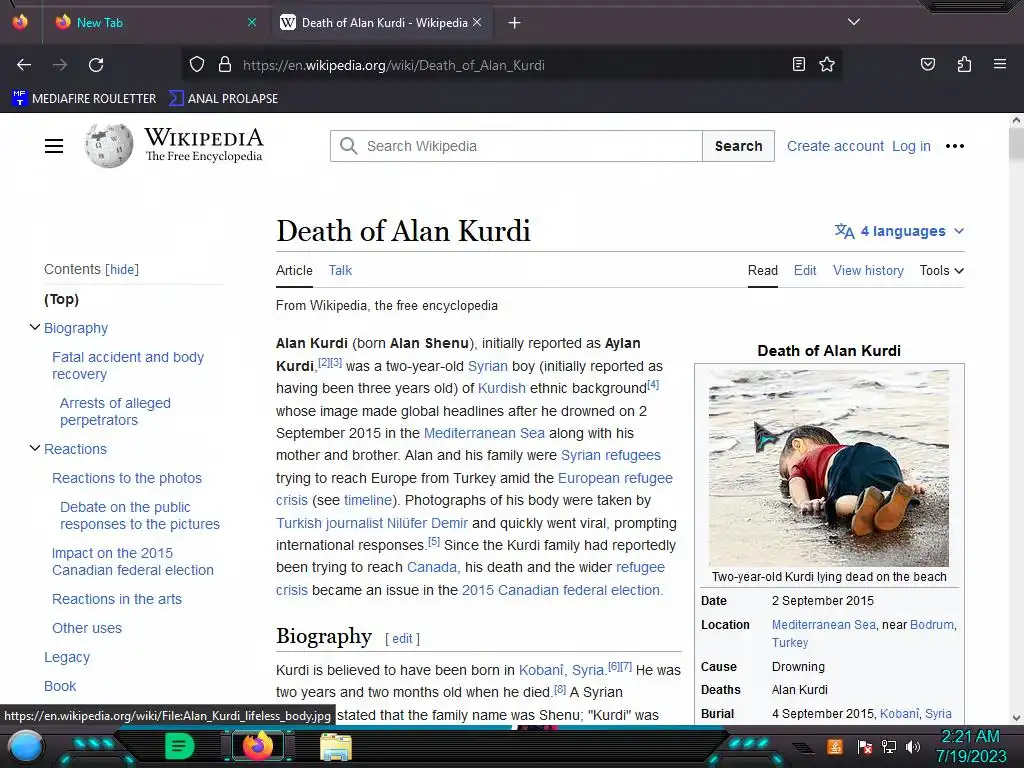
Task: Open a new tab with the plus button
Action: coord(515,23)
